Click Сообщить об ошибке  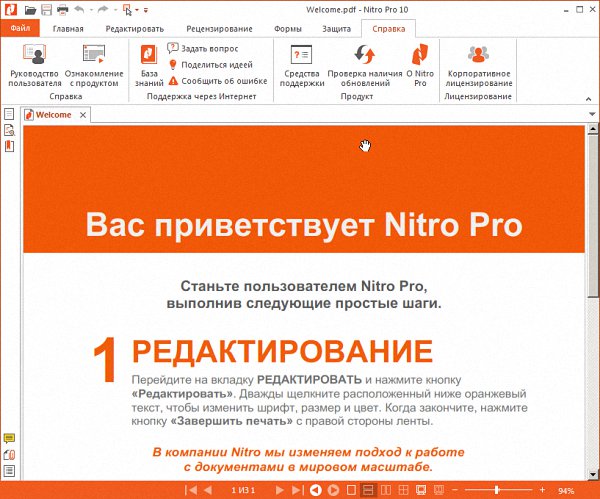click(218, 81)
